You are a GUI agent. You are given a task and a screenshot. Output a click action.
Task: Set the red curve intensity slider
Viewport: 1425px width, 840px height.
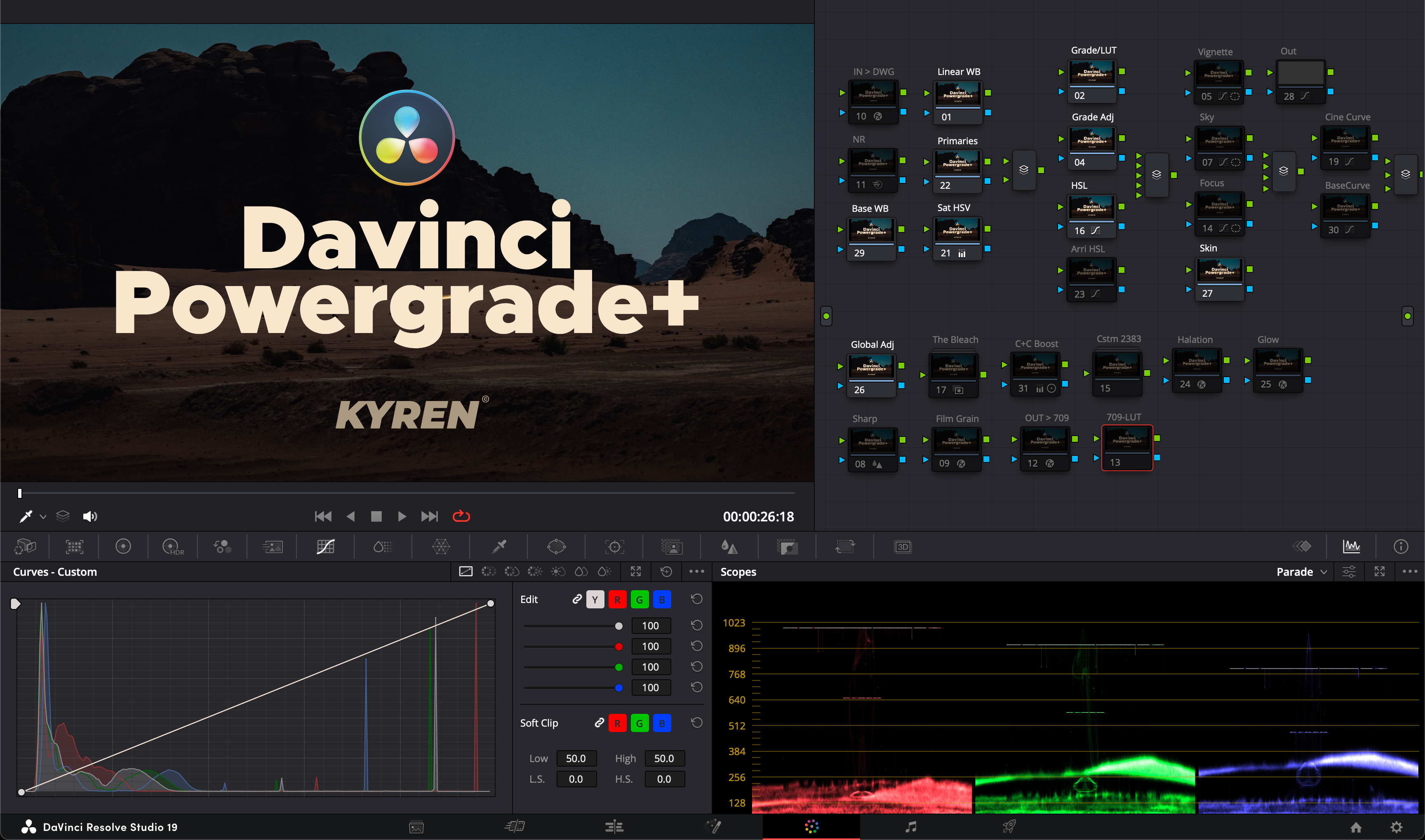573,646
